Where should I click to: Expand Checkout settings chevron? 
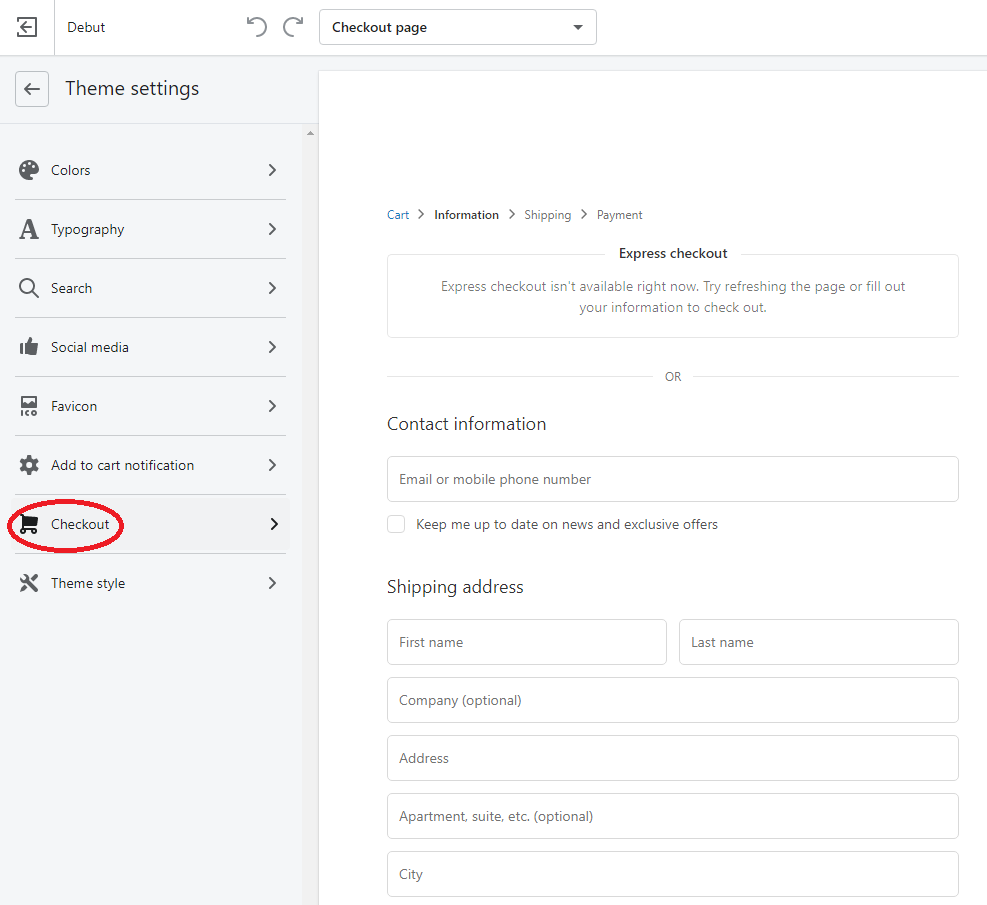(274, 524)
